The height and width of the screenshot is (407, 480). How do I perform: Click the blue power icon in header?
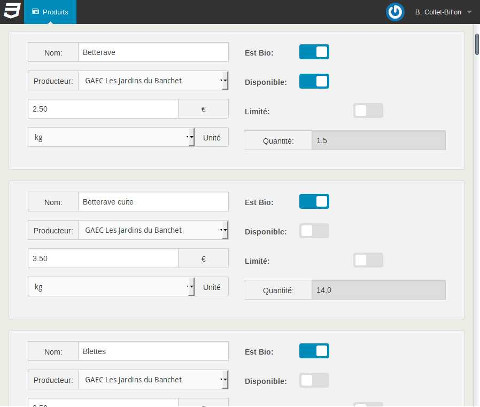395,12
